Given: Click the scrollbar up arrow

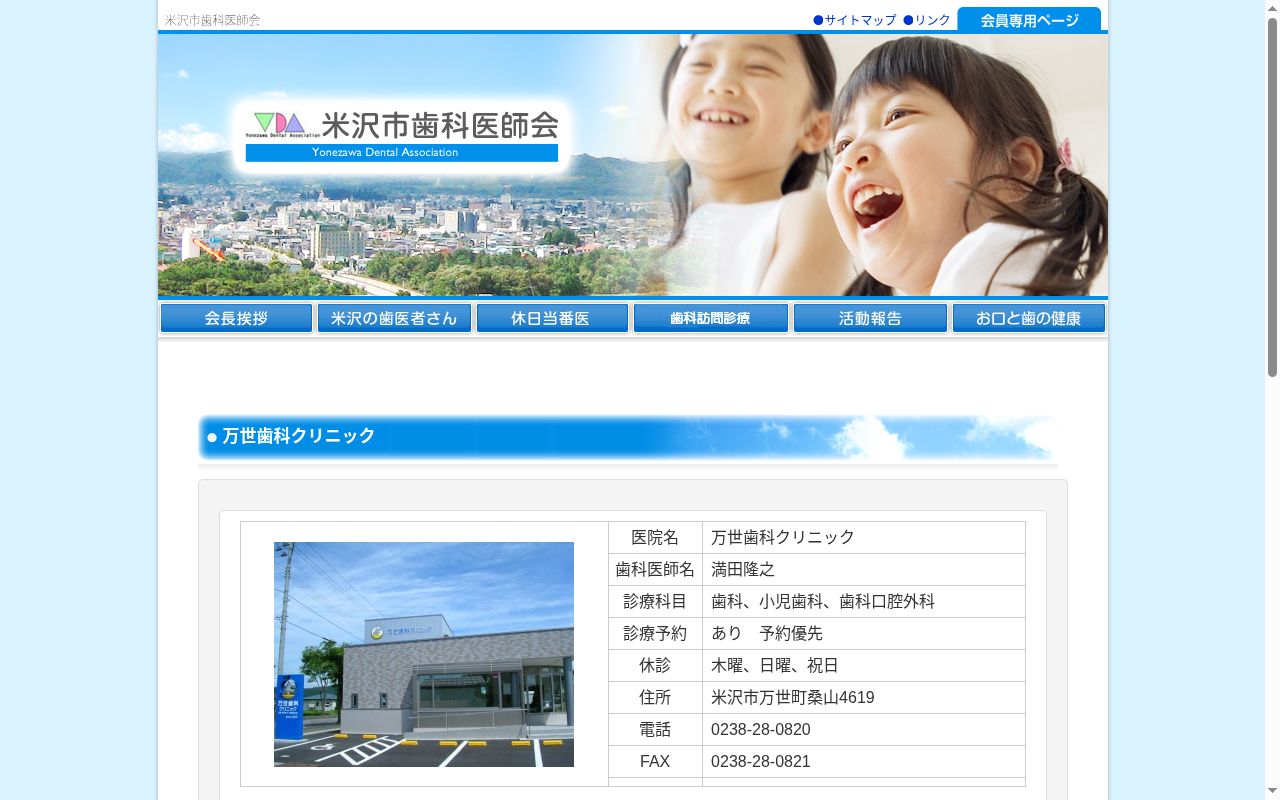Looking at the screenshot, I should pyautogui.click(x=1272, y=8).
